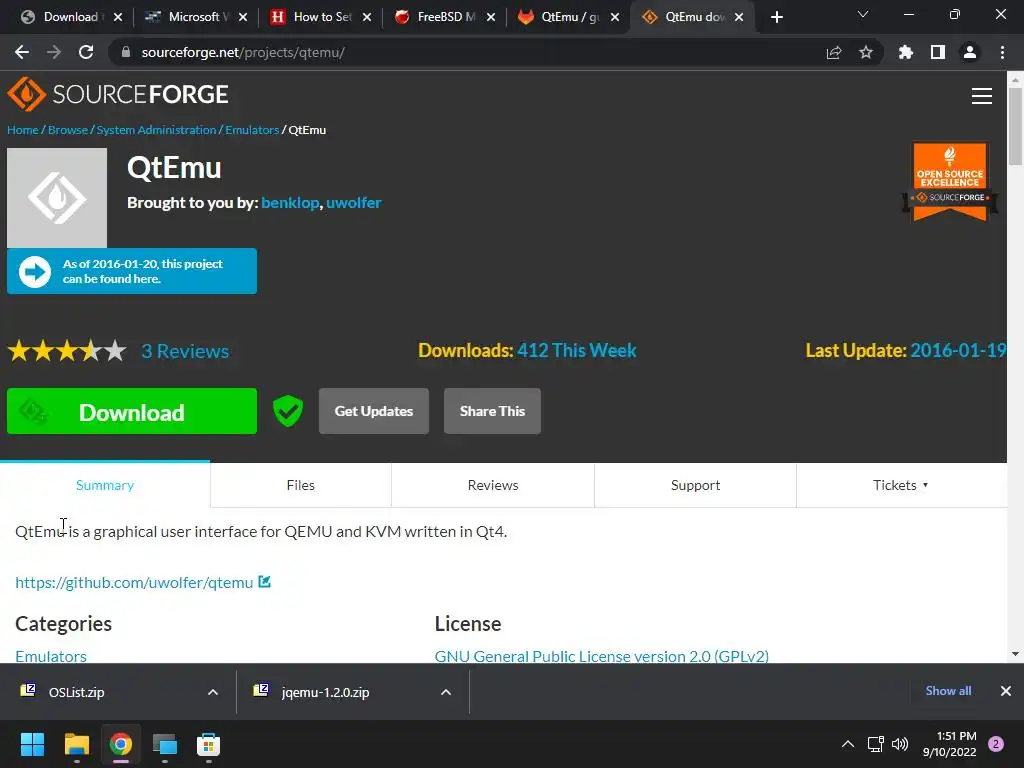Click the arrow icon in the project-moved banner
Screen dimensions: 1024x768
[35, 272]
